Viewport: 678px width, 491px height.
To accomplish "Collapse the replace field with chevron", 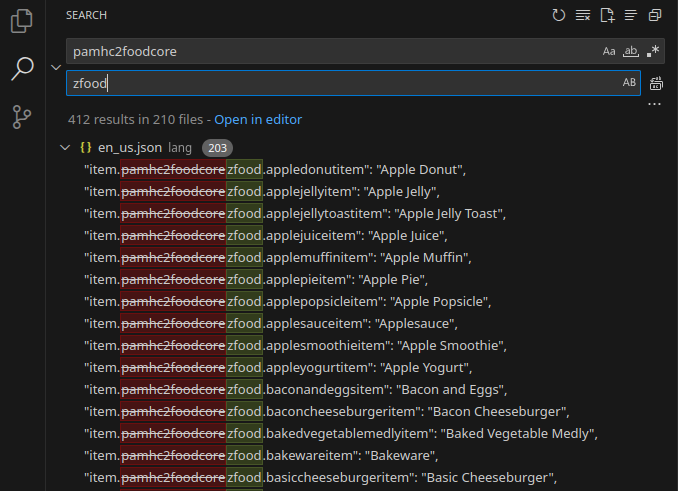I will 55,67.
